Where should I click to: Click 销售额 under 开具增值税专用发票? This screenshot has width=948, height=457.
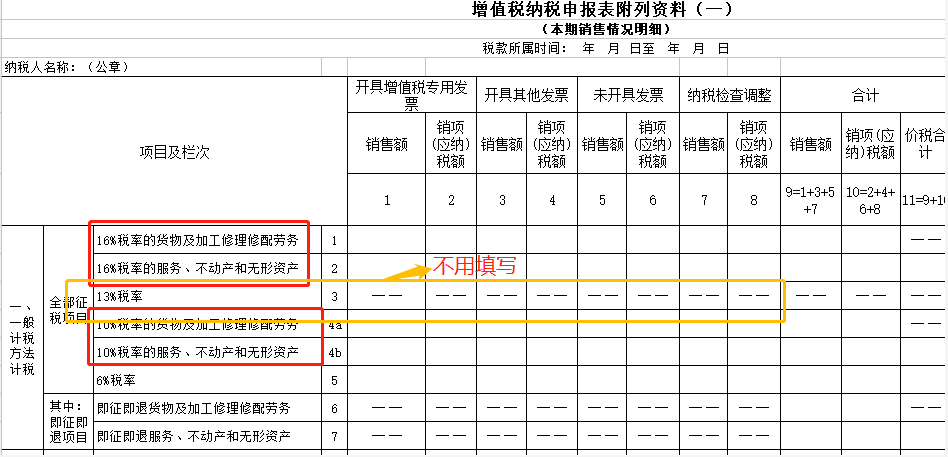[x=386, y=144]
